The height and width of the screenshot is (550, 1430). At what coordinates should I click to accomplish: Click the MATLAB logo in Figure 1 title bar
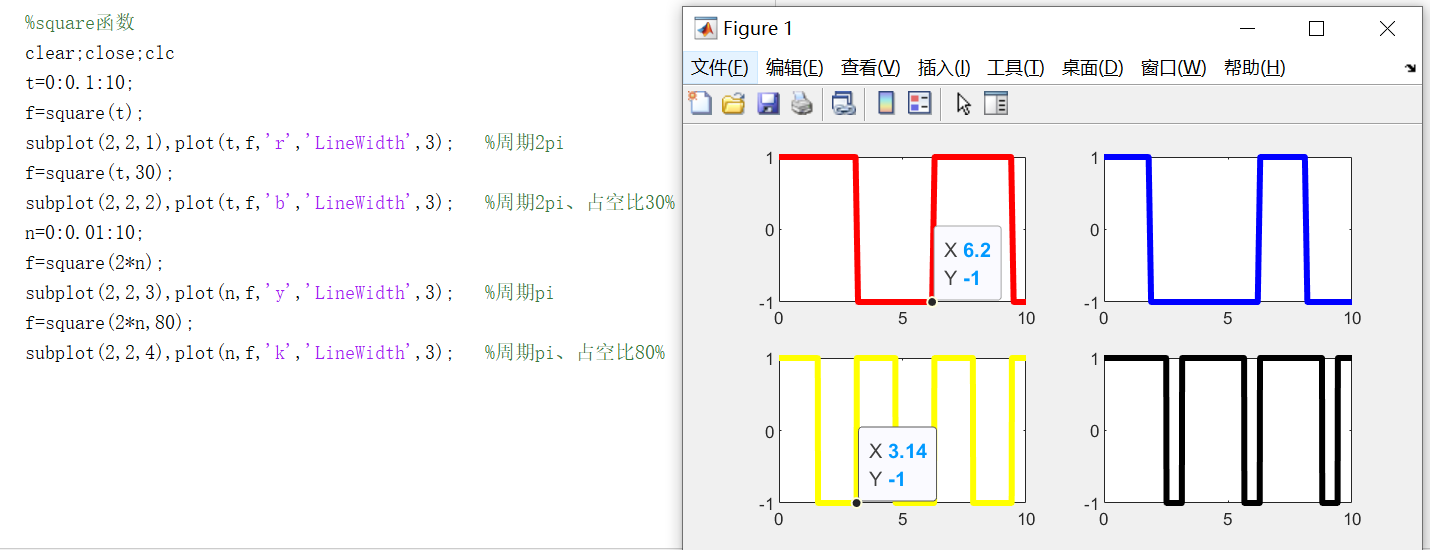[705, 29]
